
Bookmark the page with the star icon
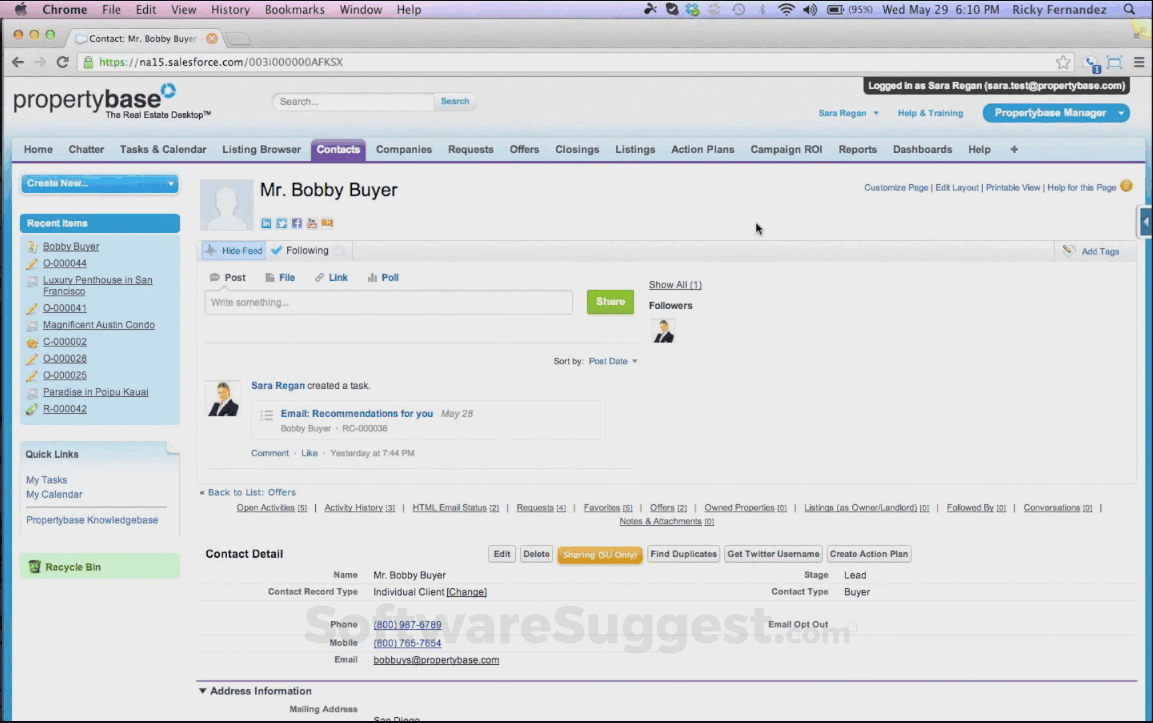point(1062,60)
